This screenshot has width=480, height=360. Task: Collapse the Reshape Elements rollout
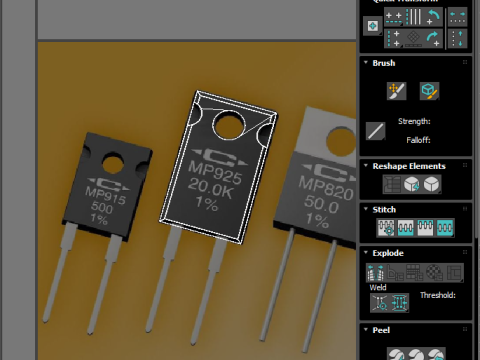pos(366,166)
